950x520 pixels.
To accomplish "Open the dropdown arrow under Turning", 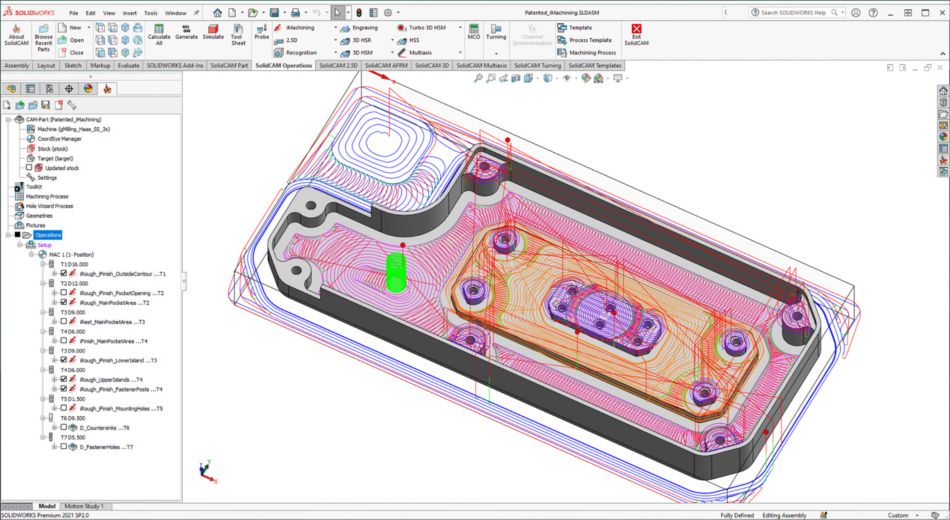I will [496, 53].
